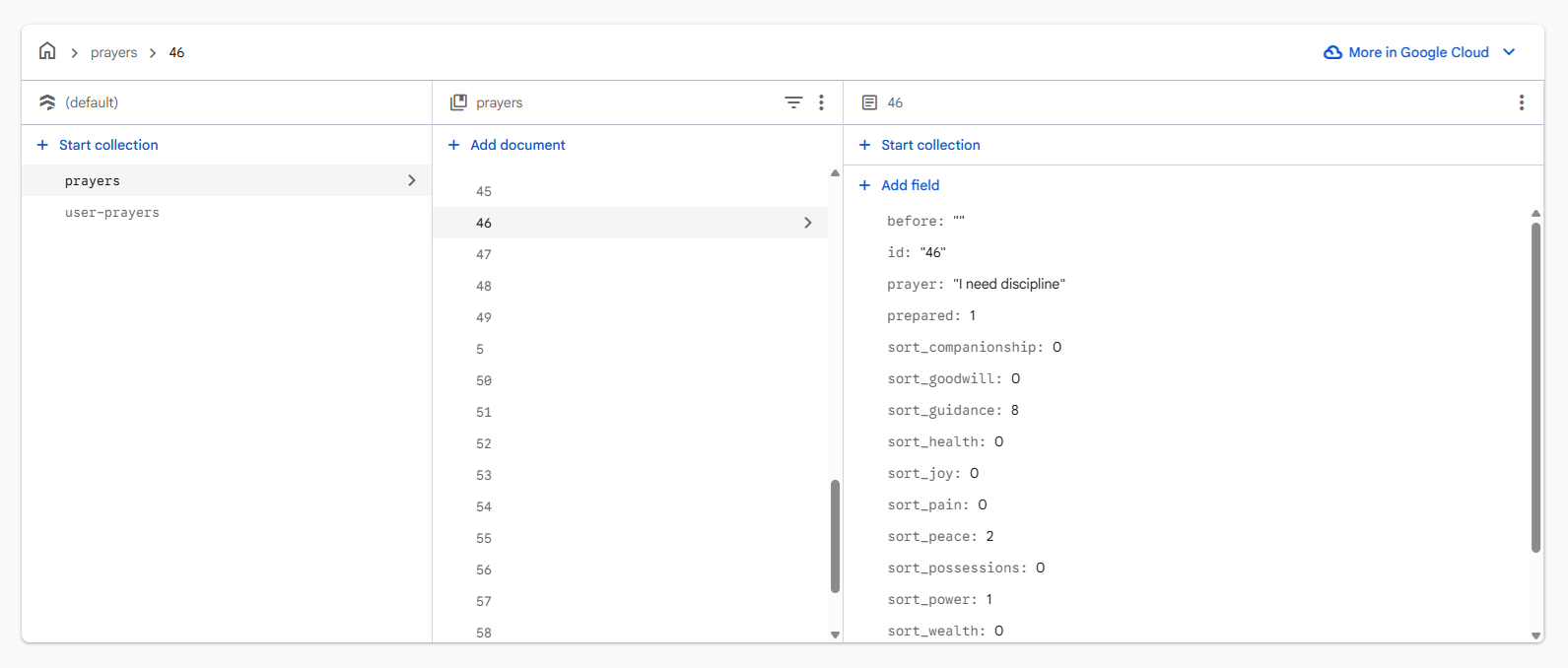Viewport: 1568px width, 668px height.
Task: Click plus icon next to Add document
Action: [x=454, y=145]
